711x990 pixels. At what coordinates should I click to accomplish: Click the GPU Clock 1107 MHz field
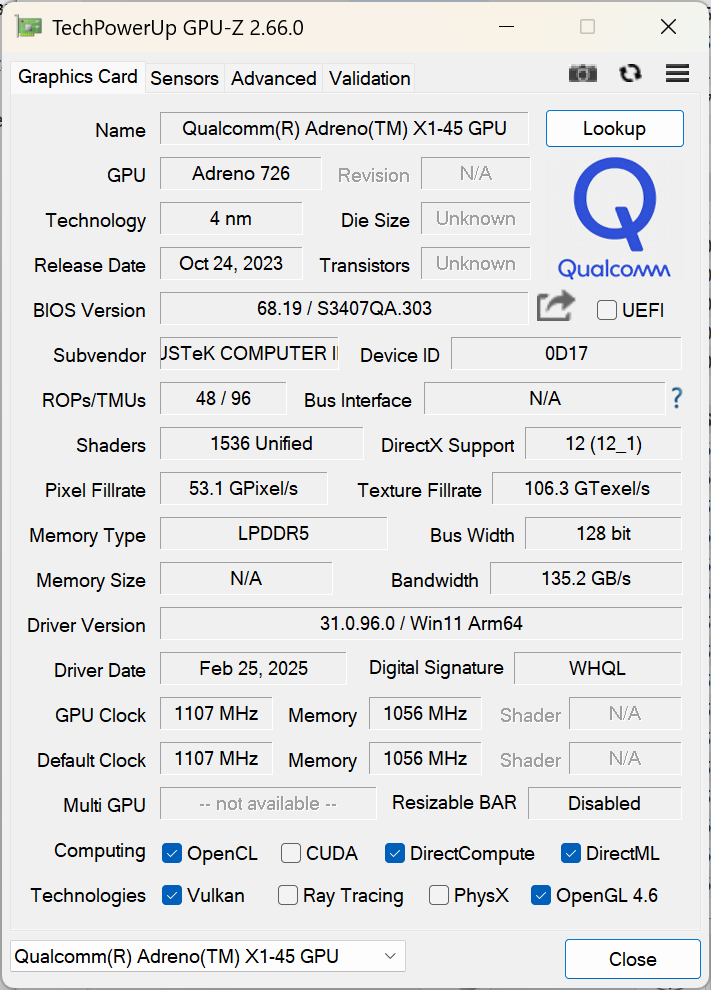216,713
